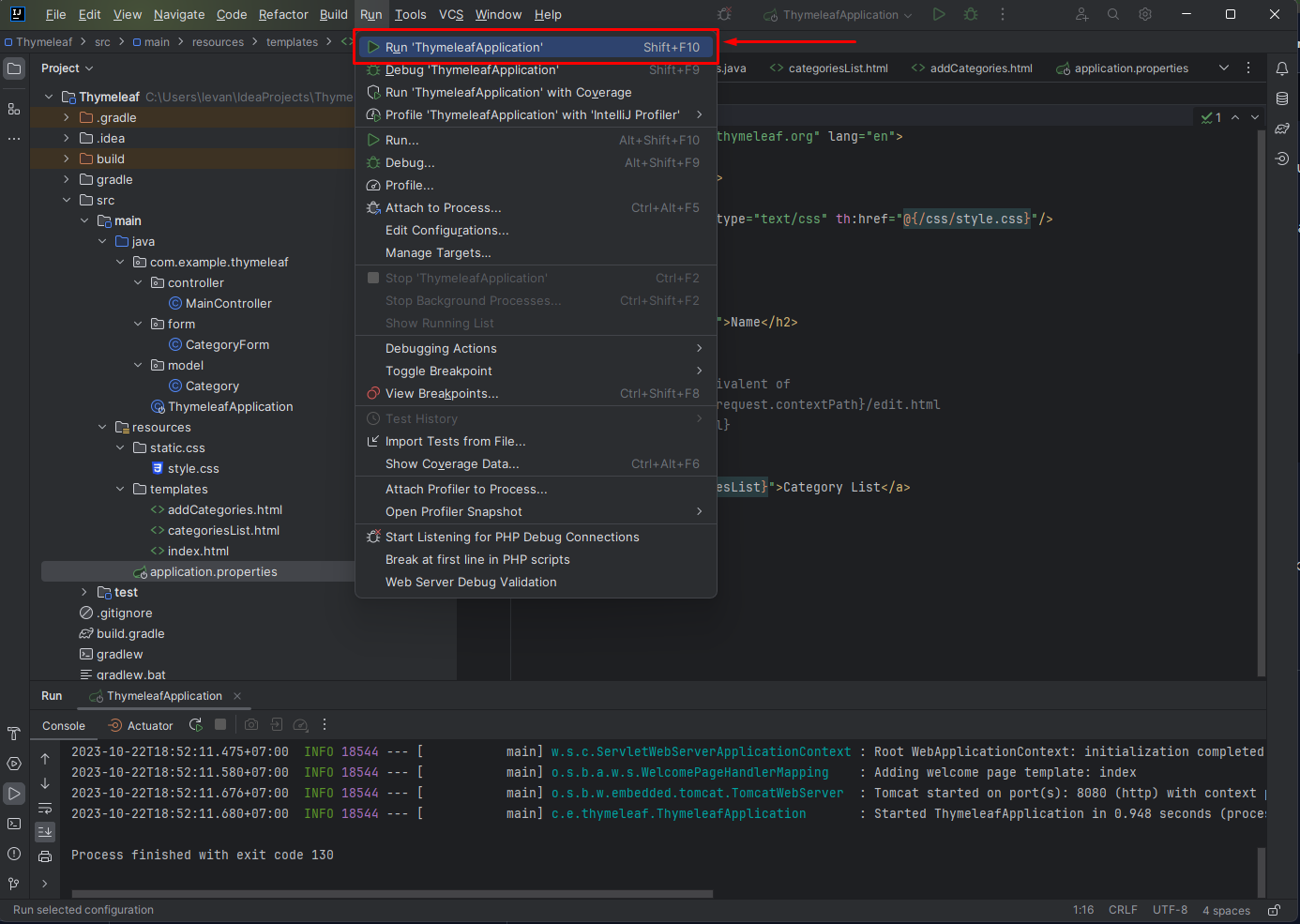Open the Project view dropdown
Viewport: 1300px width, 924px height.
click(68, 68)
